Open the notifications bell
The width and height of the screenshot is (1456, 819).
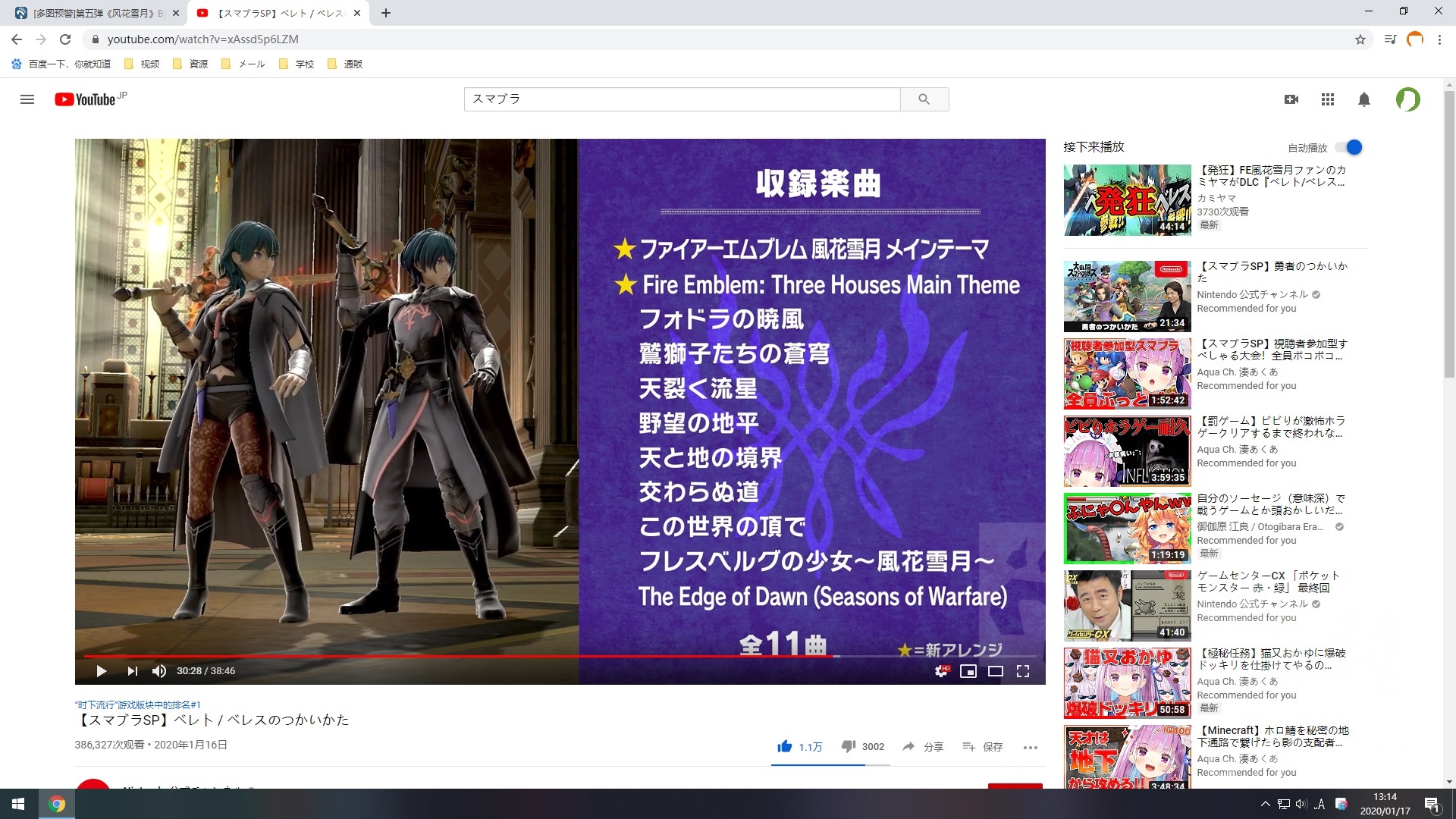coord(1363,99)
